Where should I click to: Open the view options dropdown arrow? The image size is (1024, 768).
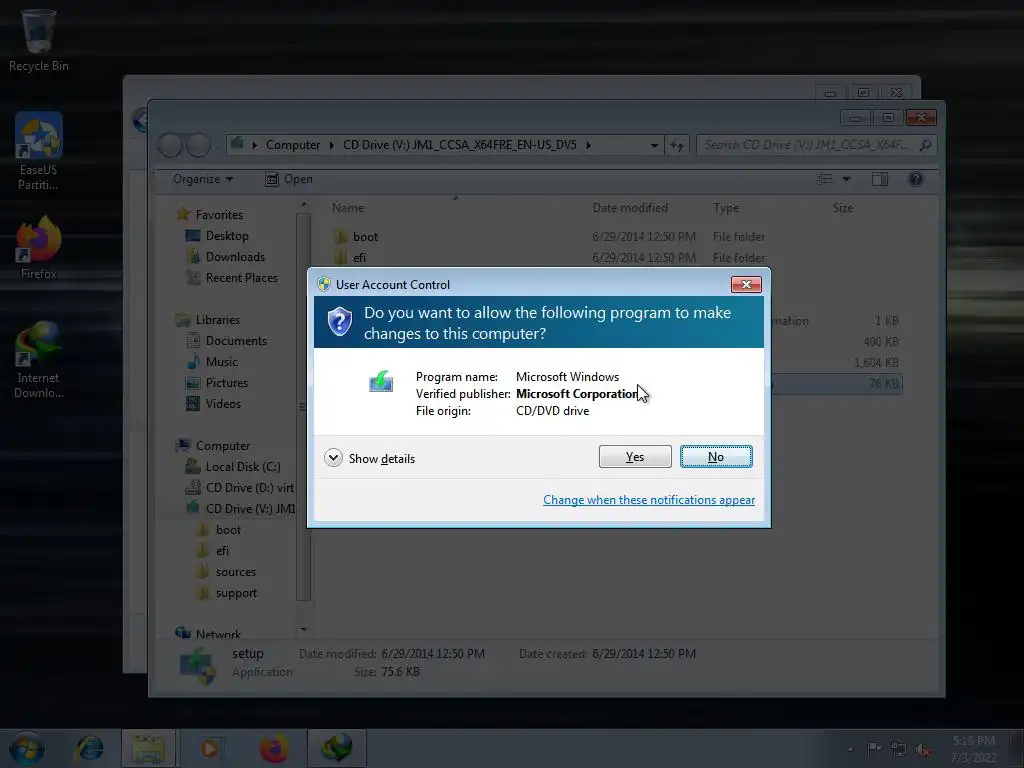(x=846, y=179)
